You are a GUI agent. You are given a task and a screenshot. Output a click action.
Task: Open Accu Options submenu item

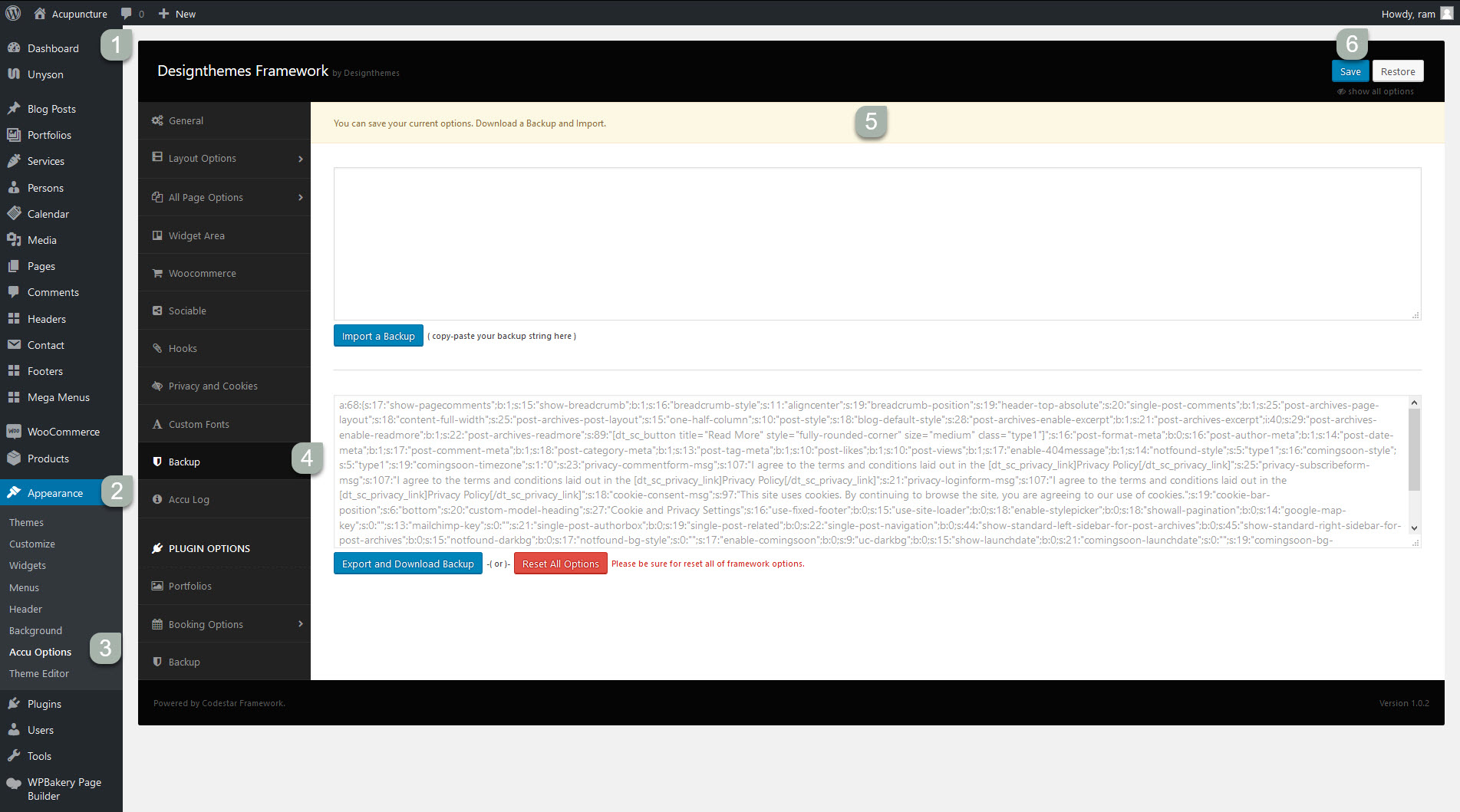point(40,652)
